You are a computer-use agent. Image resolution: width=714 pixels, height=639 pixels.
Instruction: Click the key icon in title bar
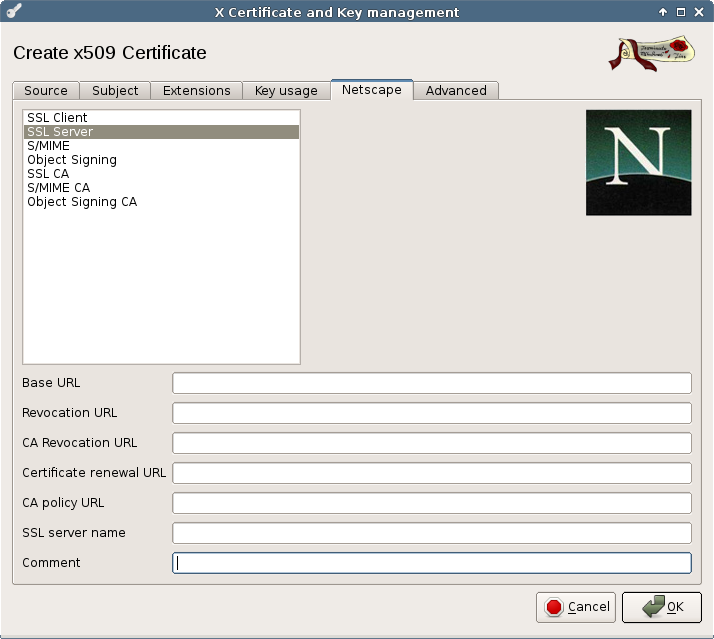click(14, 10)
